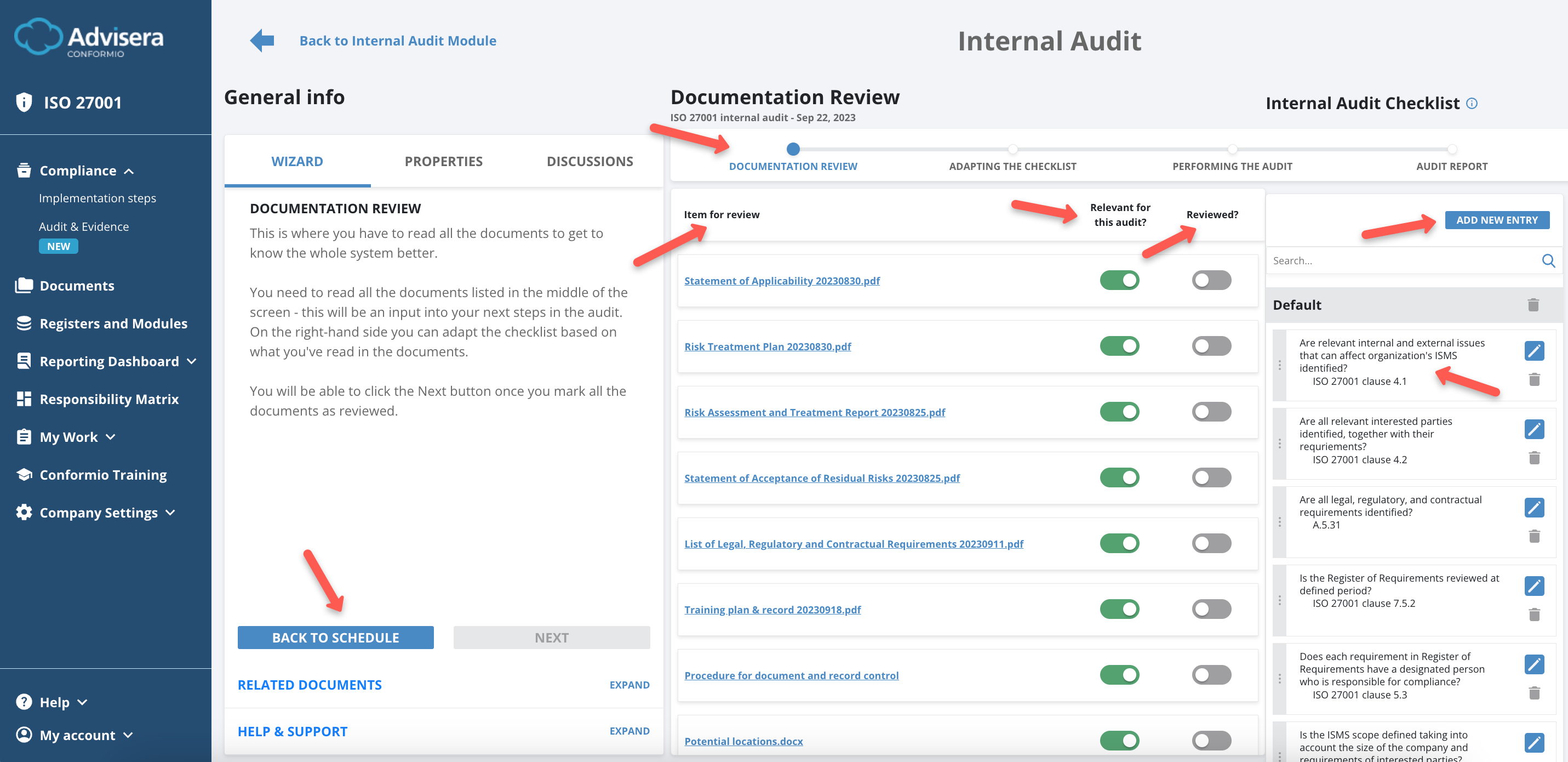1568x762 pixels.
Task: Open the ISO 27001 shield icon
Action: point(24,103)
